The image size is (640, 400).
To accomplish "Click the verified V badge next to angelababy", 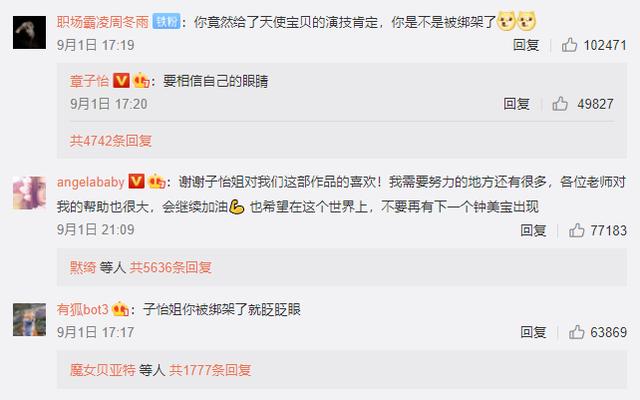I will 136,181.
